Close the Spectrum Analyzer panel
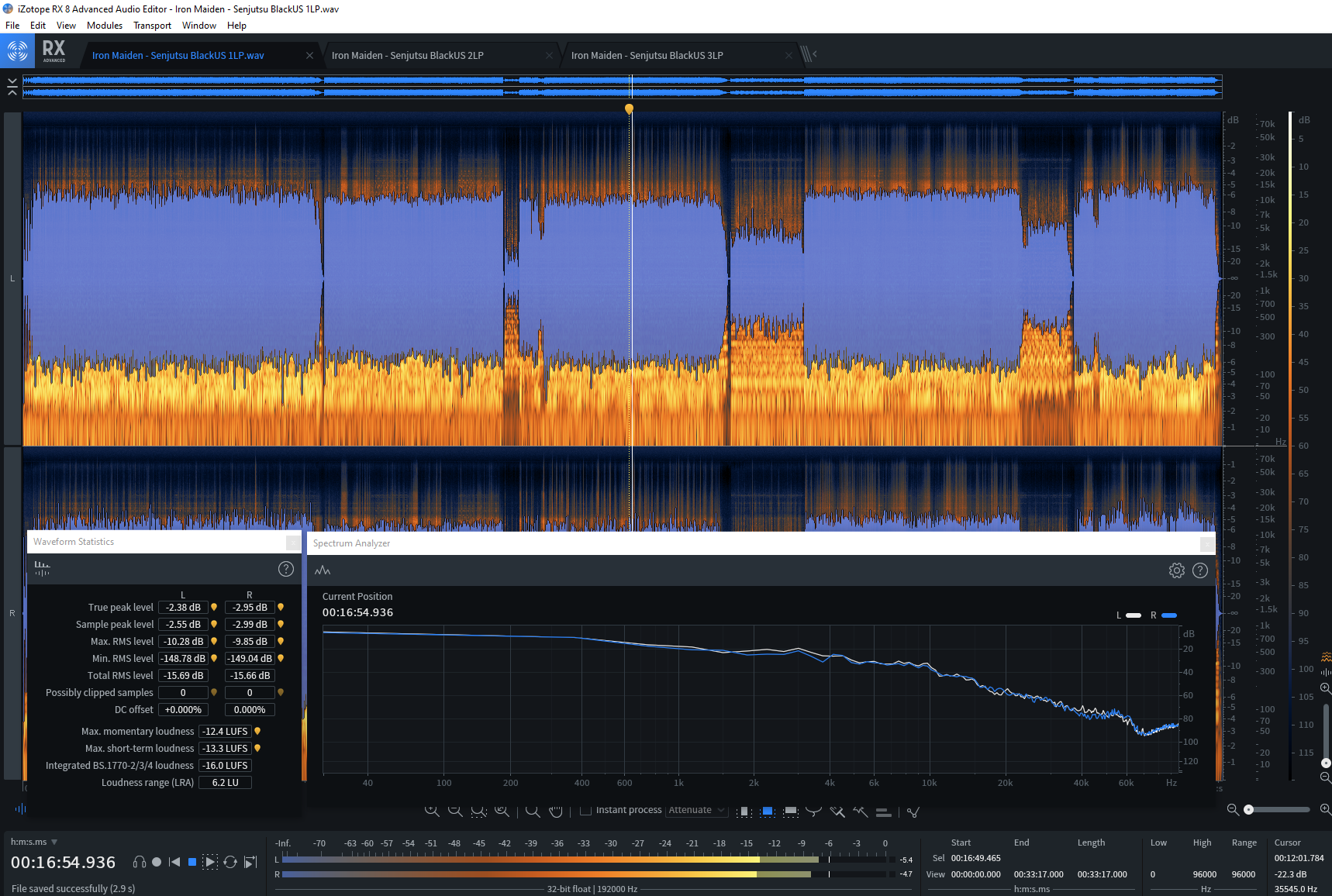The height and width of the screenshot is (896, 1332). click(1207, 544)
